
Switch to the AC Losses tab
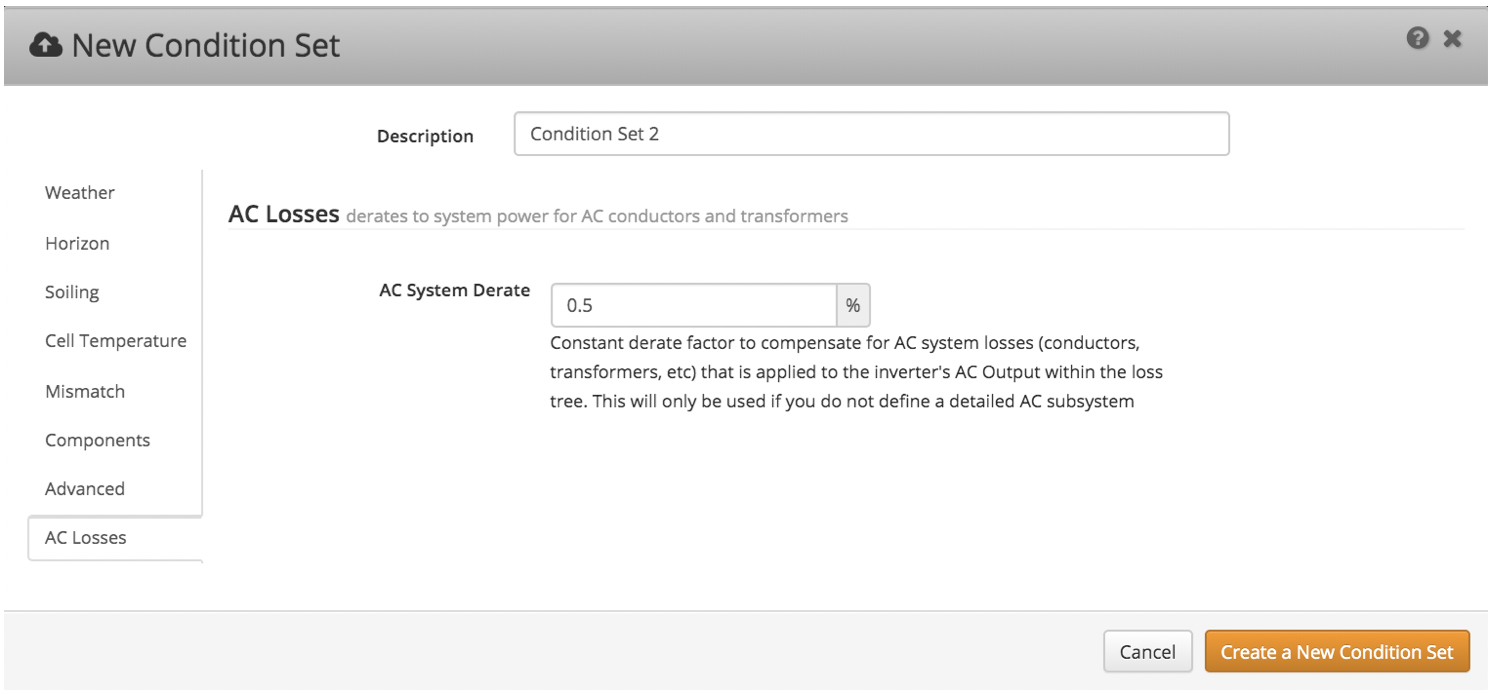[85, 538]
